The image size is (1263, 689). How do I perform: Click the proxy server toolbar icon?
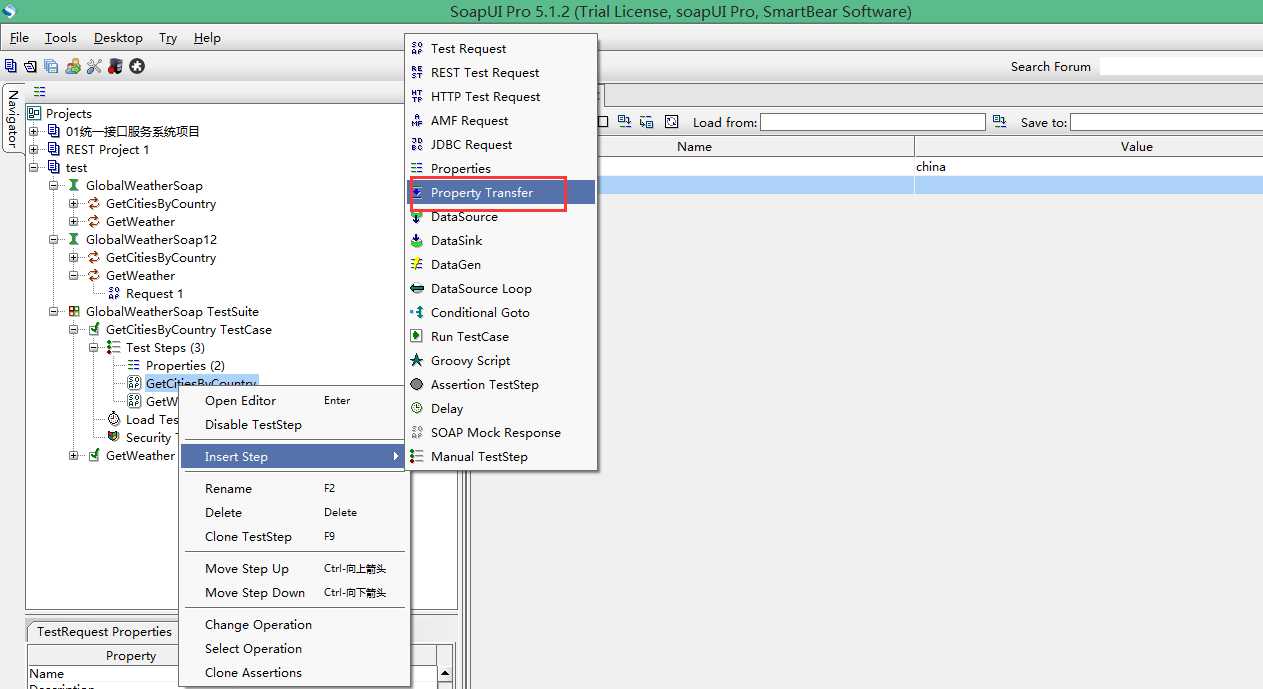pos(115,66)
